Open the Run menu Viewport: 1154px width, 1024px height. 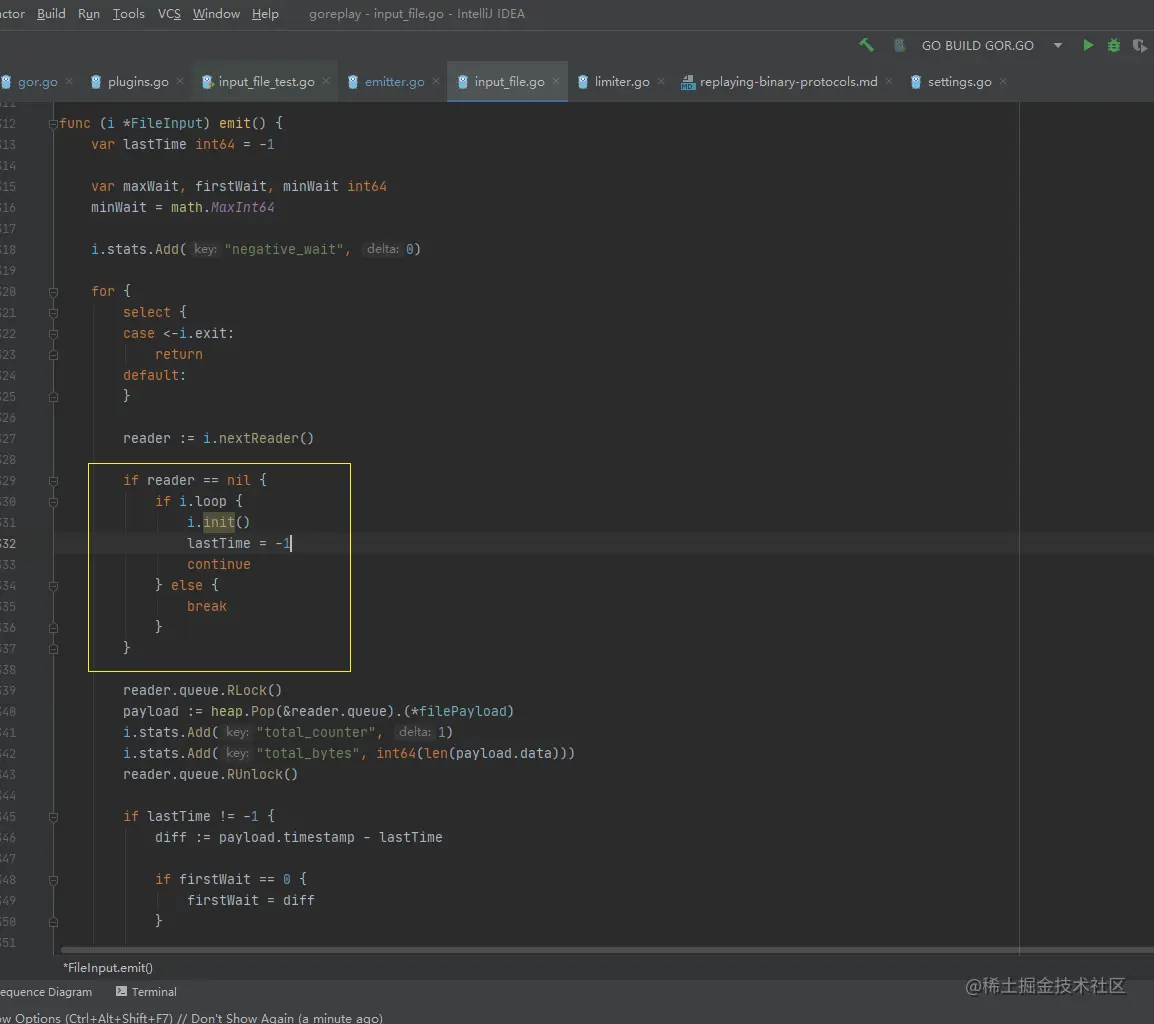(88, 13)
